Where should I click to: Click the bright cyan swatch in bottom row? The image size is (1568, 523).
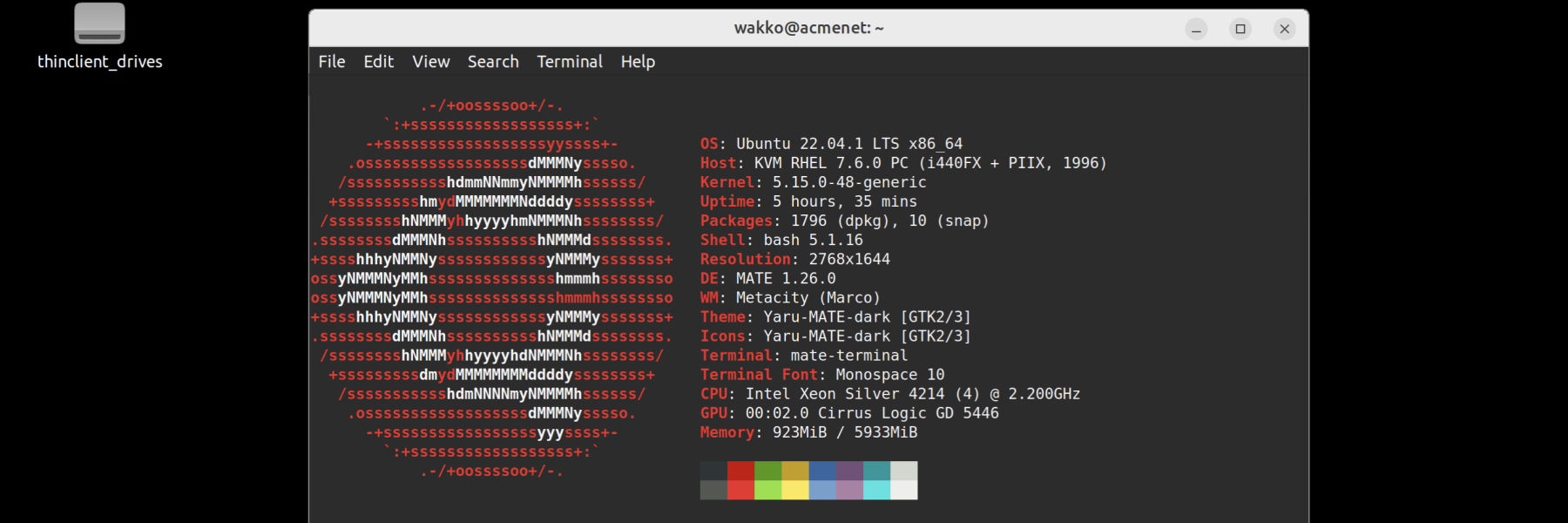(876, 490)
